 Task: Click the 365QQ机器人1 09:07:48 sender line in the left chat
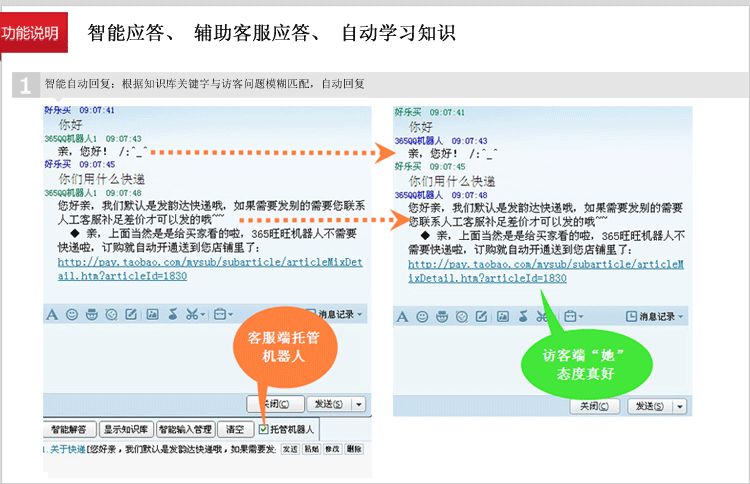click(93, 193)
